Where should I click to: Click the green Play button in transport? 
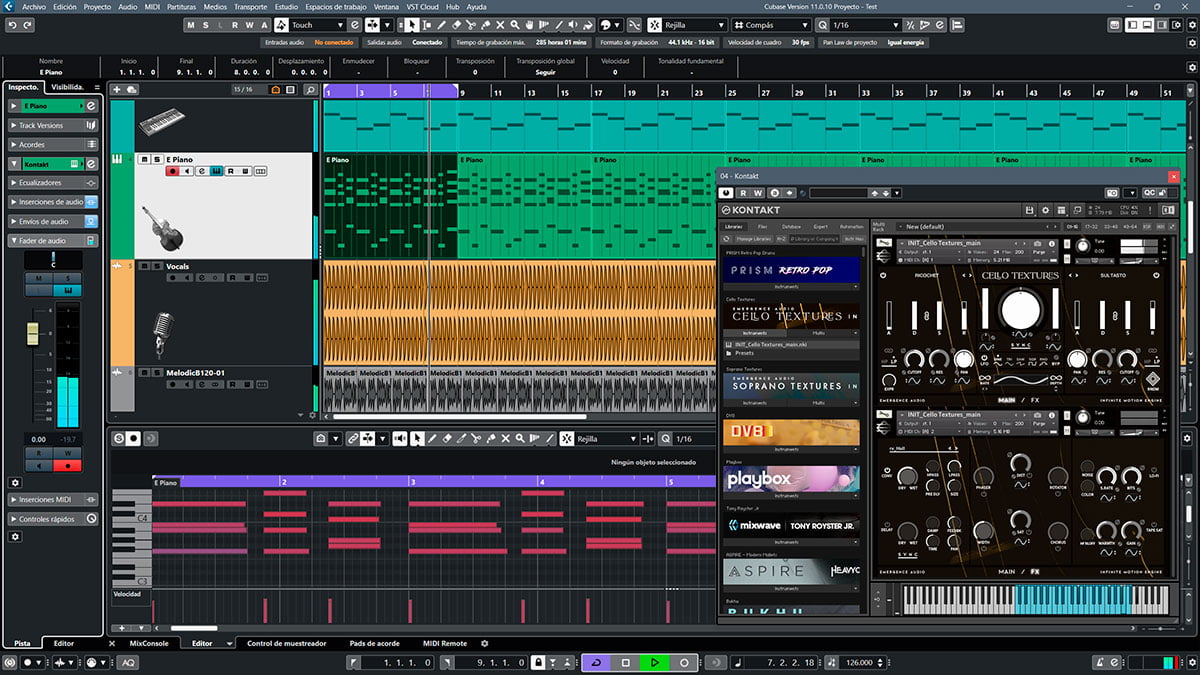(x=655, y=662)
